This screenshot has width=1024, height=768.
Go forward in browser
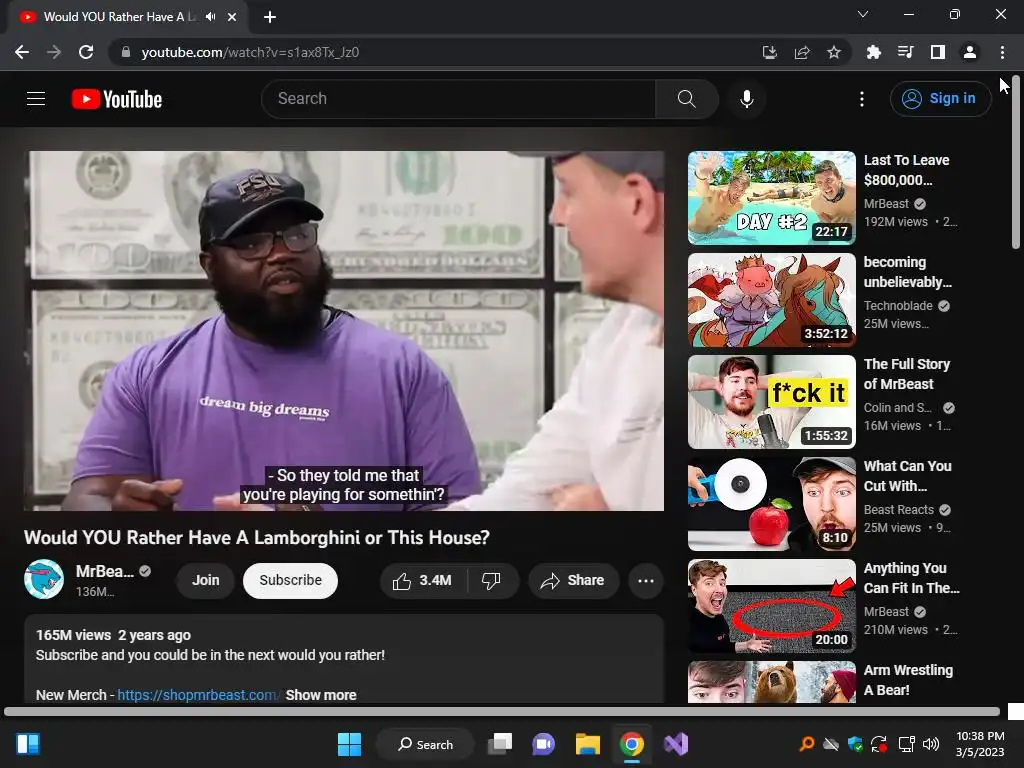click(x=54, y=52)
